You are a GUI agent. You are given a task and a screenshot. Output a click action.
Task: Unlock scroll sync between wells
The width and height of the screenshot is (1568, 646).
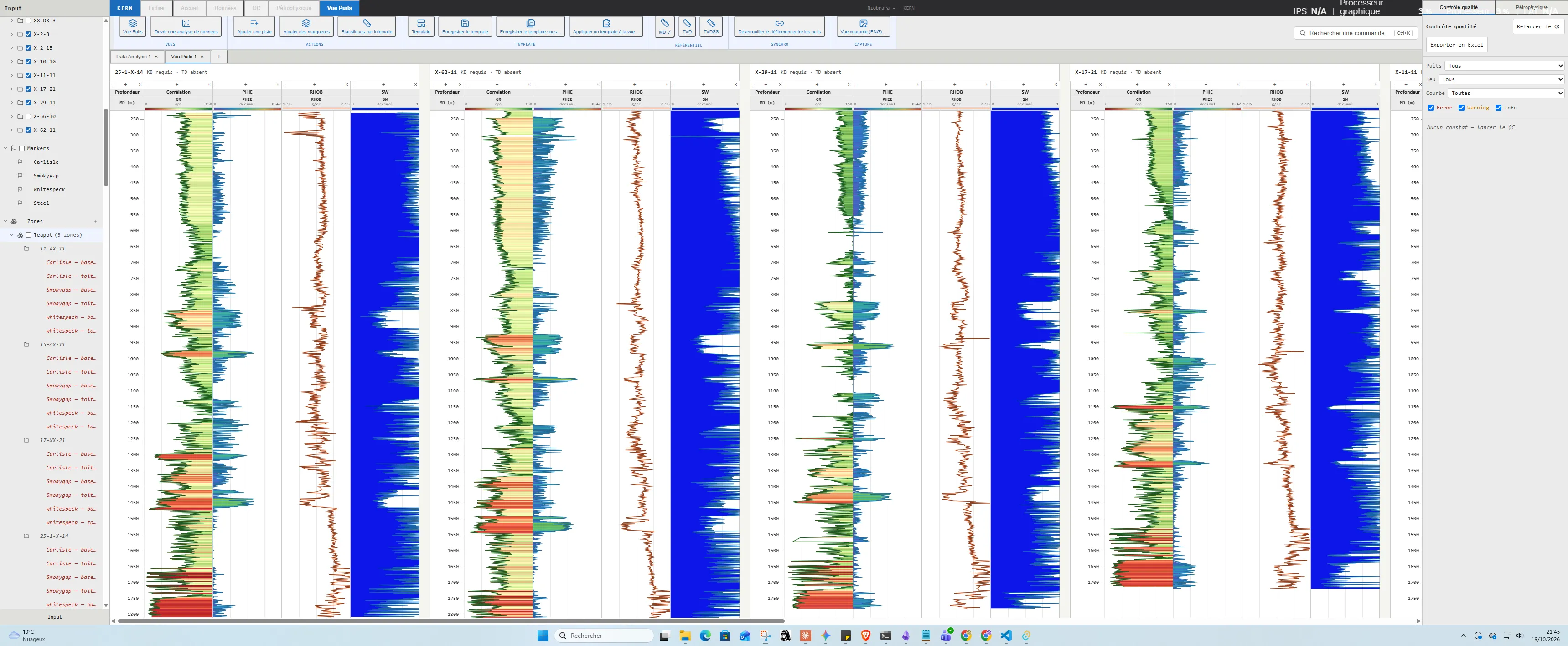[x=779, y=27]
